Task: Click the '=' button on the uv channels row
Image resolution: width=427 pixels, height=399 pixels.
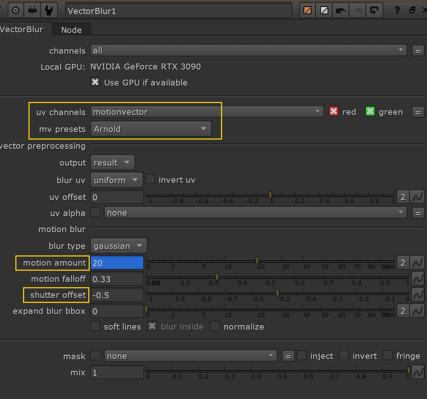Action: [x=418, y=112]
